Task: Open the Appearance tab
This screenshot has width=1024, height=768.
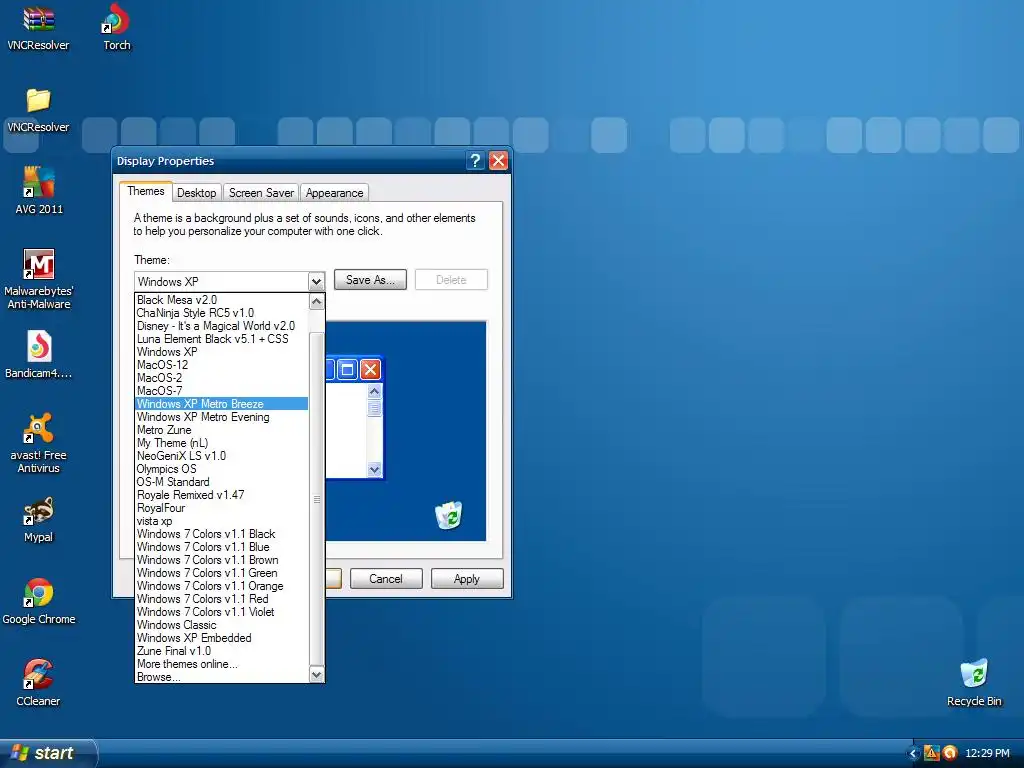Action: (334, 193)
